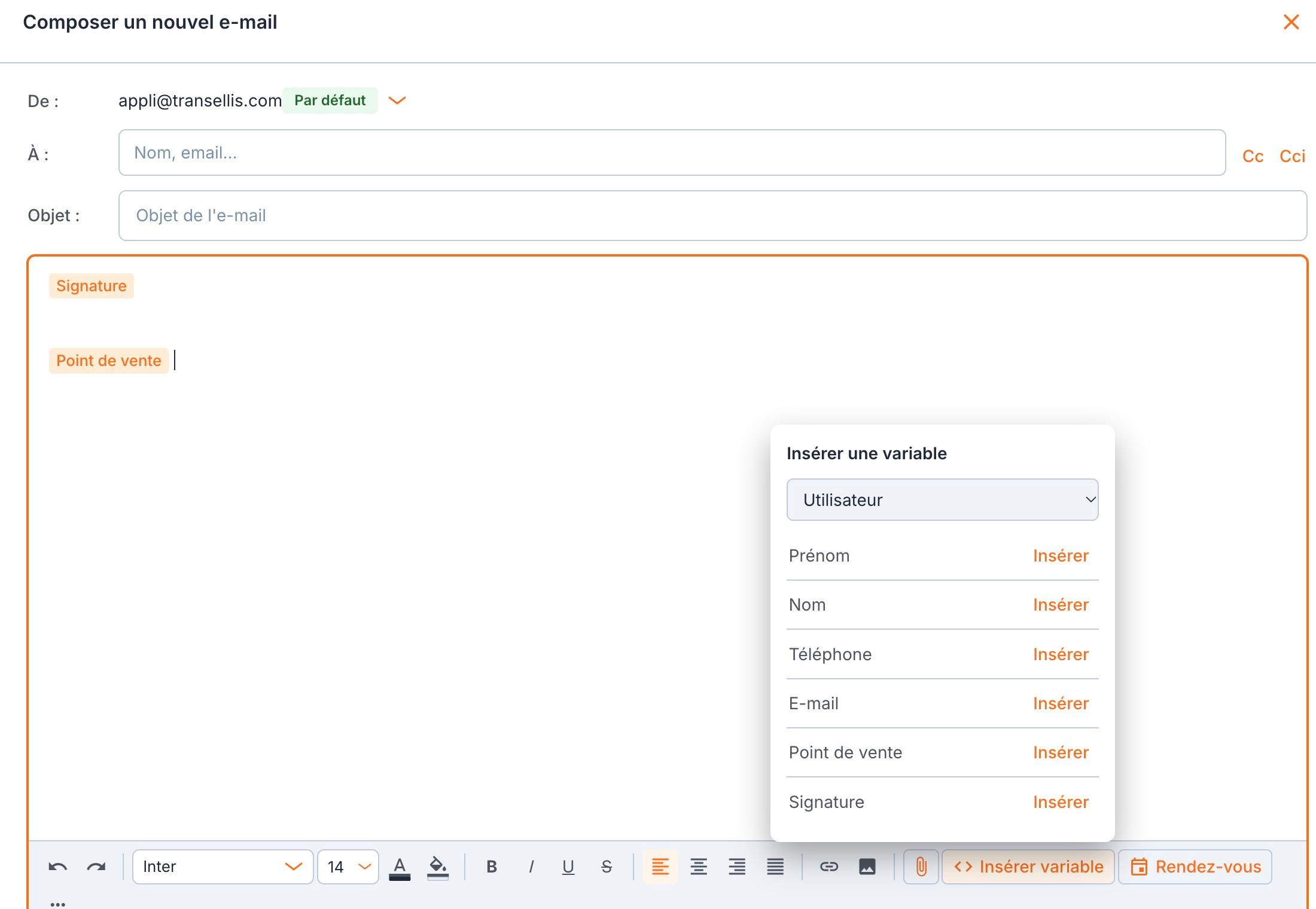Focus the recipient Nom, email field
Screen dimensions: 1316x909
[x=672, y=152]
